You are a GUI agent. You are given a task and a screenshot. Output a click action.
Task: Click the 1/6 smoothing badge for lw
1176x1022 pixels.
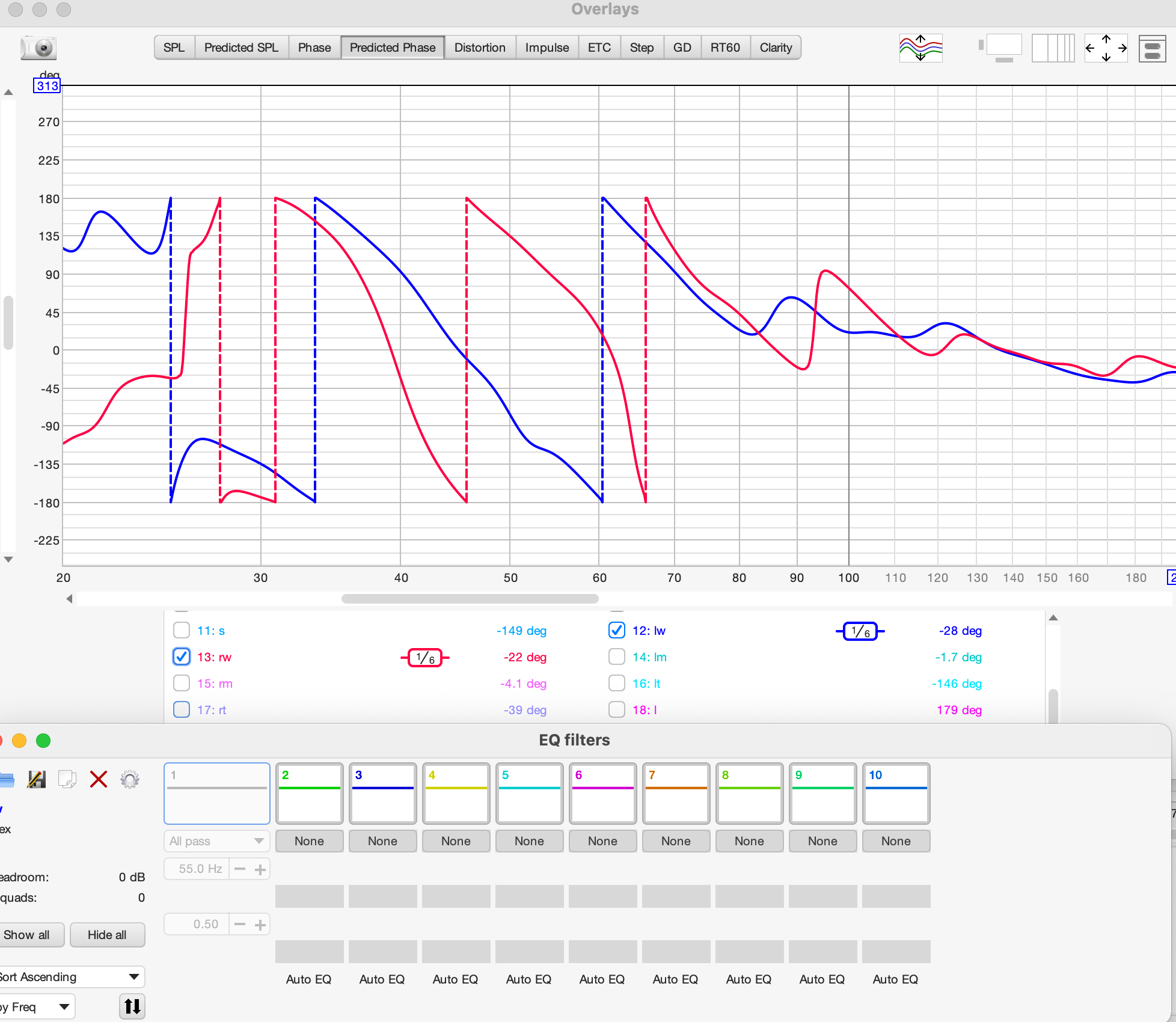(860, 631)
